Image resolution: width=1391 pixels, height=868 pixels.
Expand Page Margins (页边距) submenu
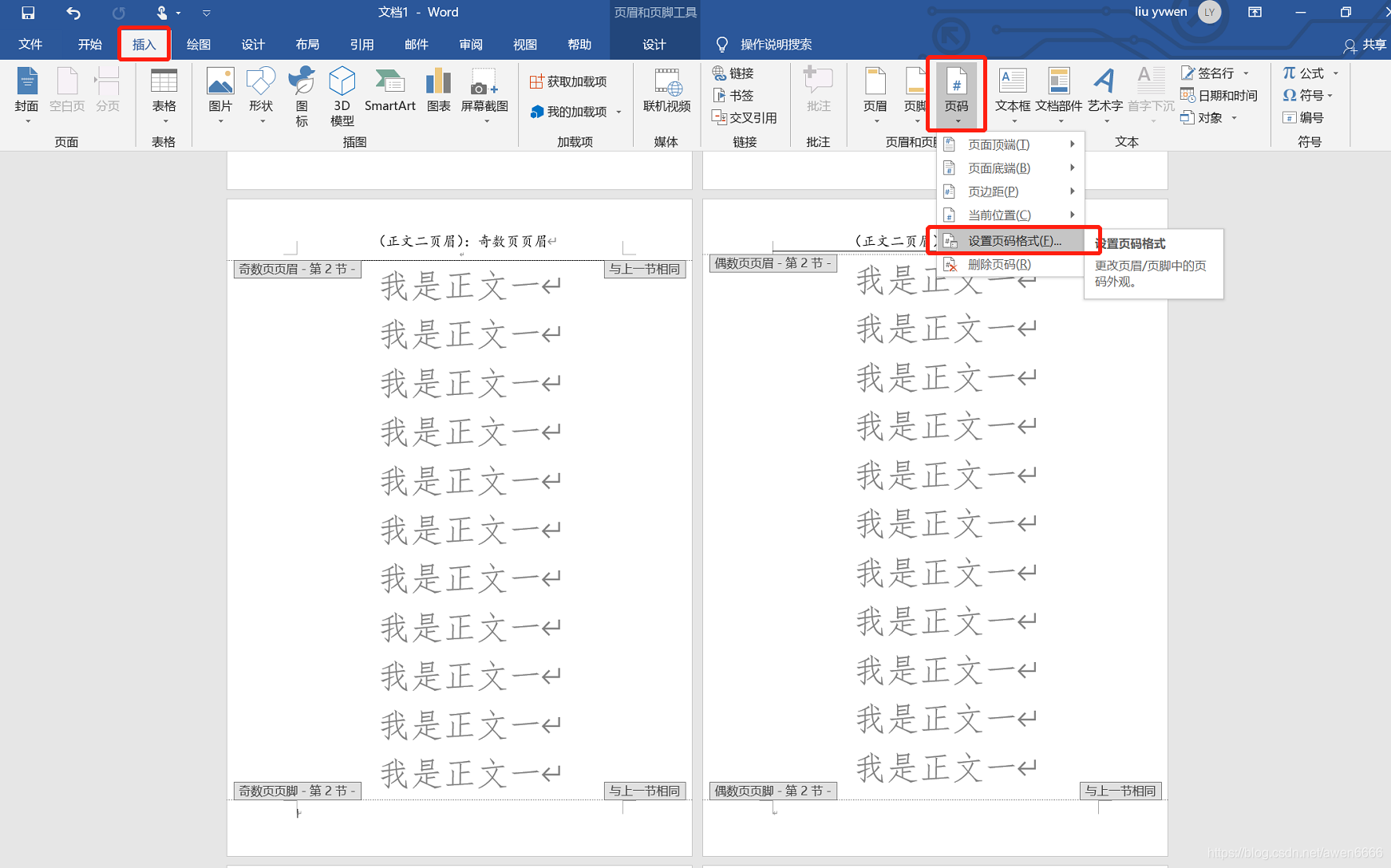(1010, 191)
